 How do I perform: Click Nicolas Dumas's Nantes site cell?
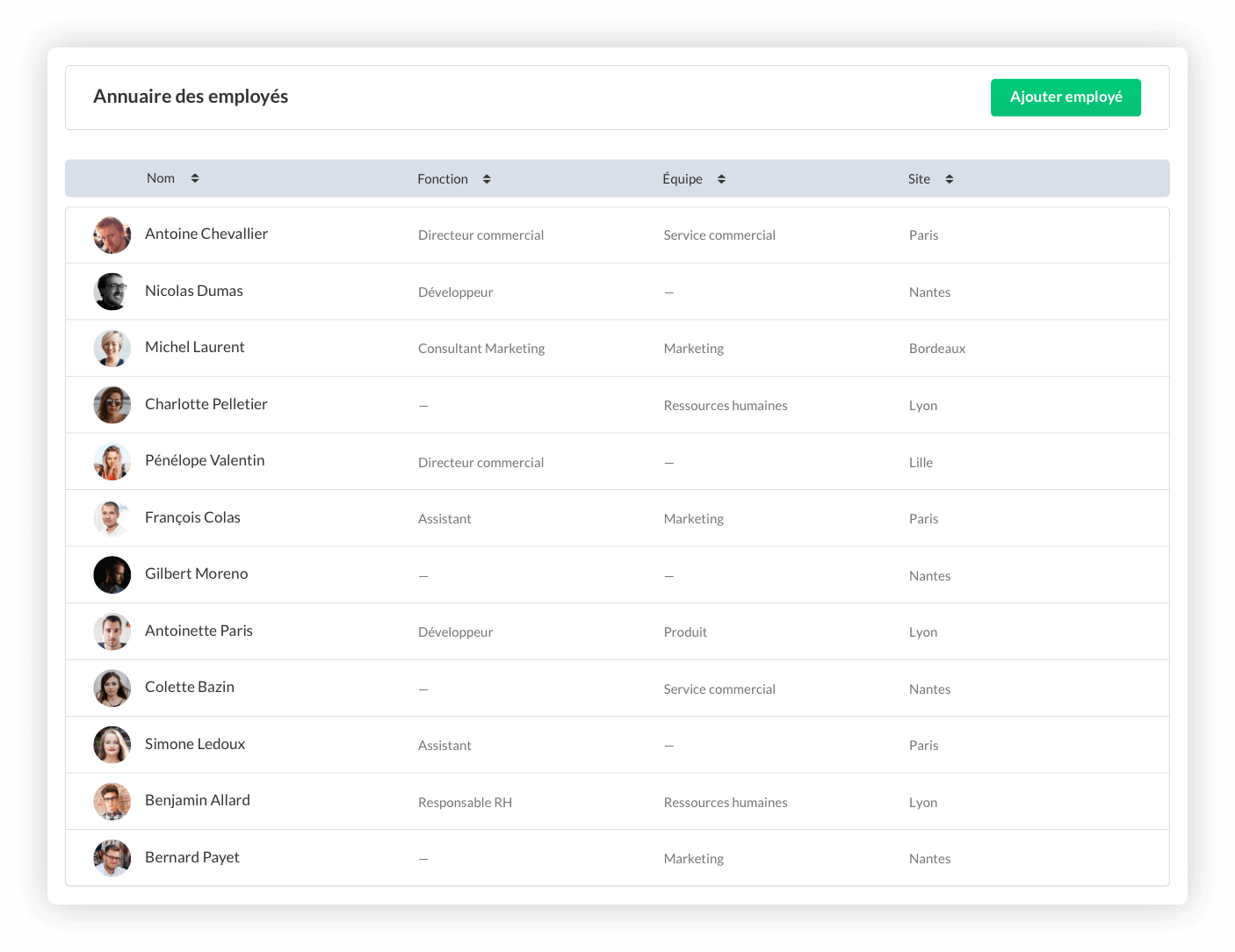coord(930,292)
